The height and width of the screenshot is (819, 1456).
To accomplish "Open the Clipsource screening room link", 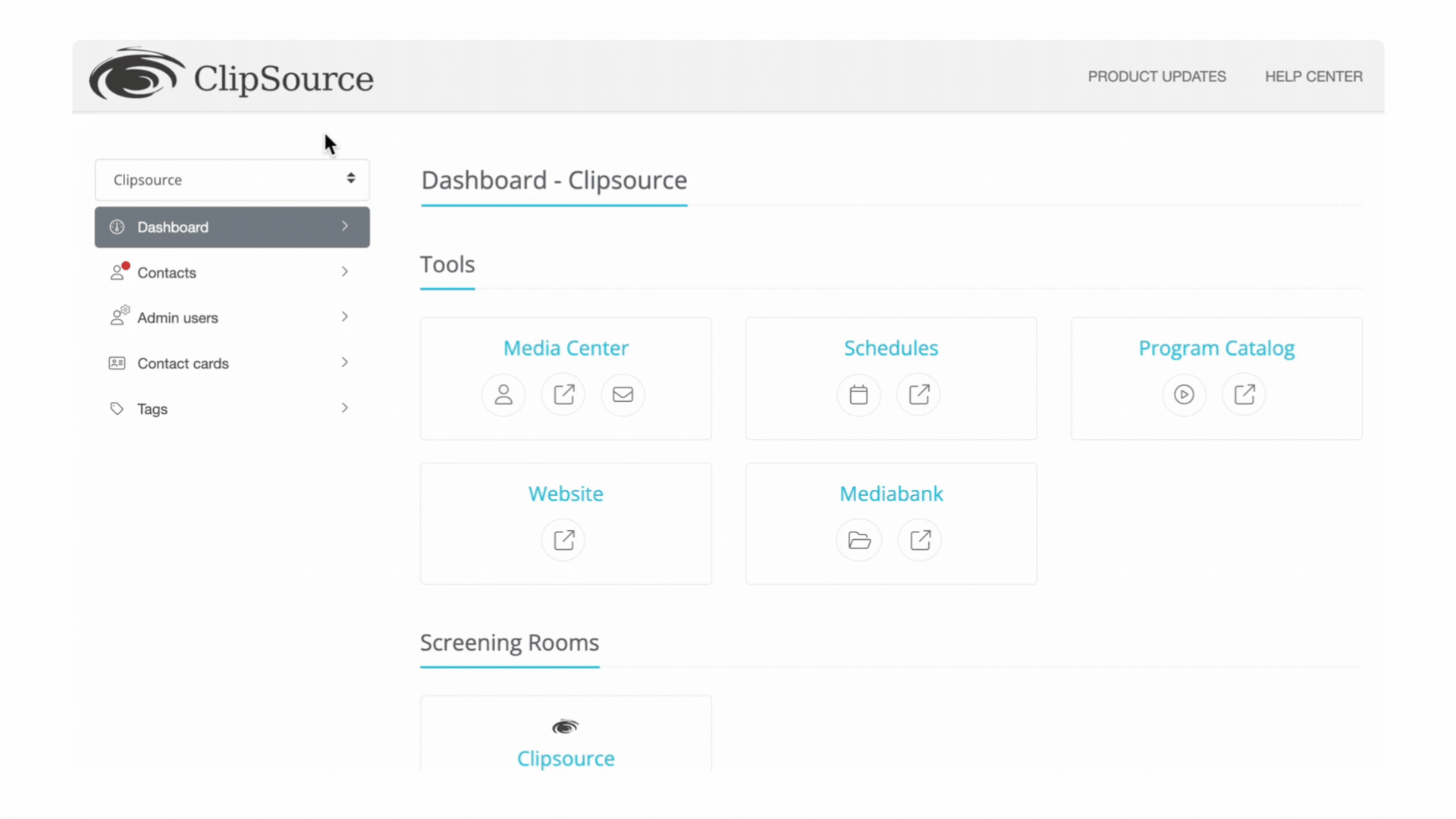I will click(566, 758).
